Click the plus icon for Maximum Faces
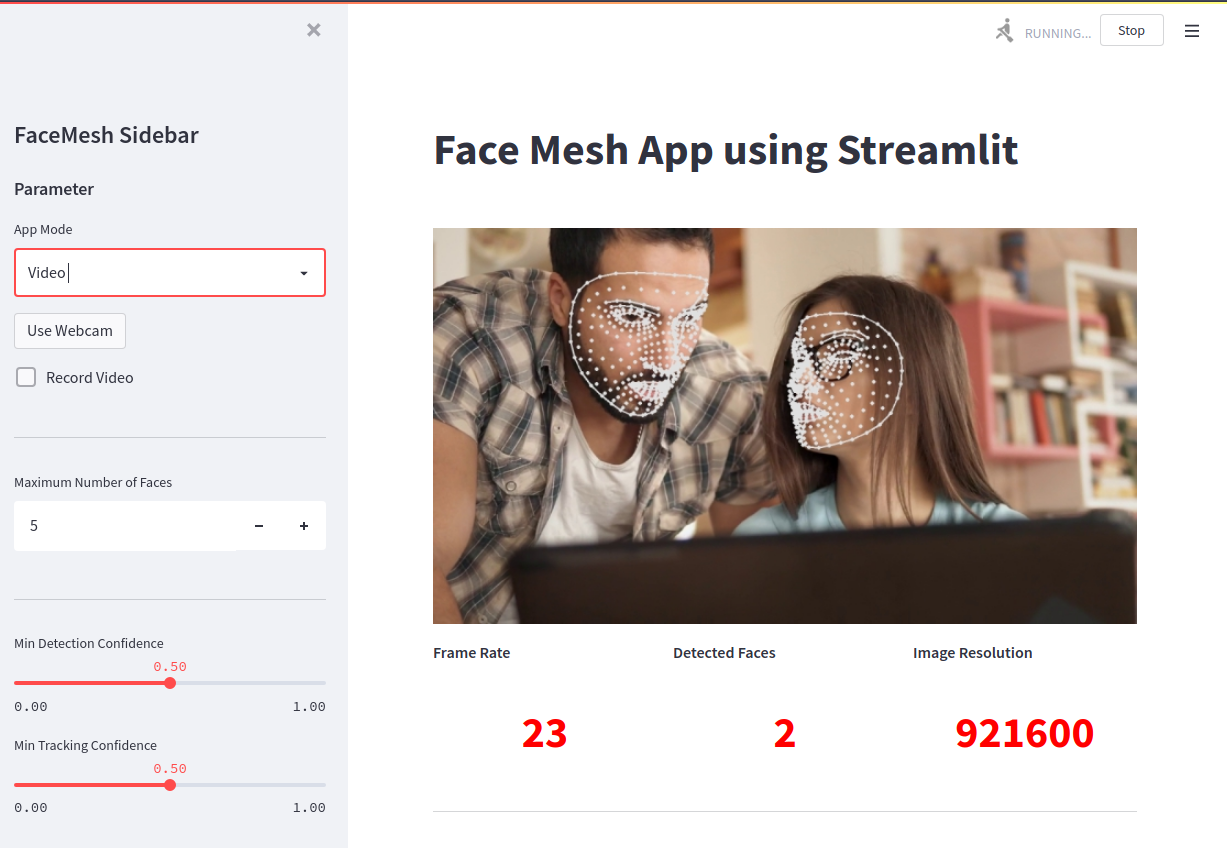This screenshot has width=1227, height=848. 304,526
